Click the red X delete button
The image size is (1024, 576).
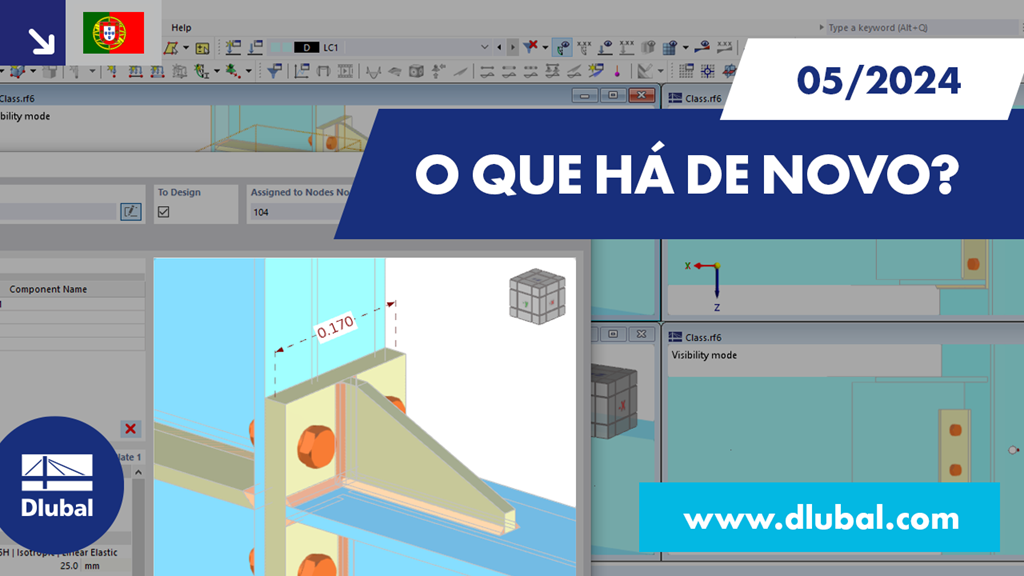(x=131, y=428)
